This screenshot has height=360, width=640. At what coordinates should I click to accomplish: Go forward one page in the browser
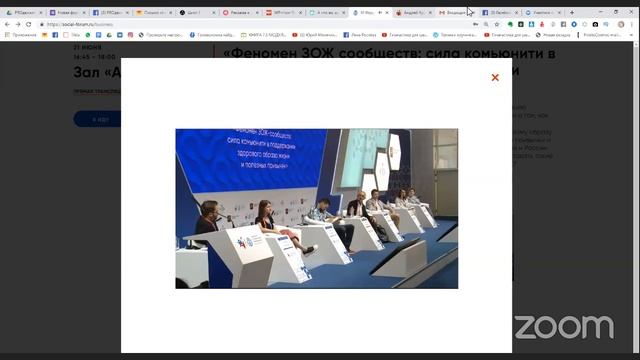click(x=18, y=24)
